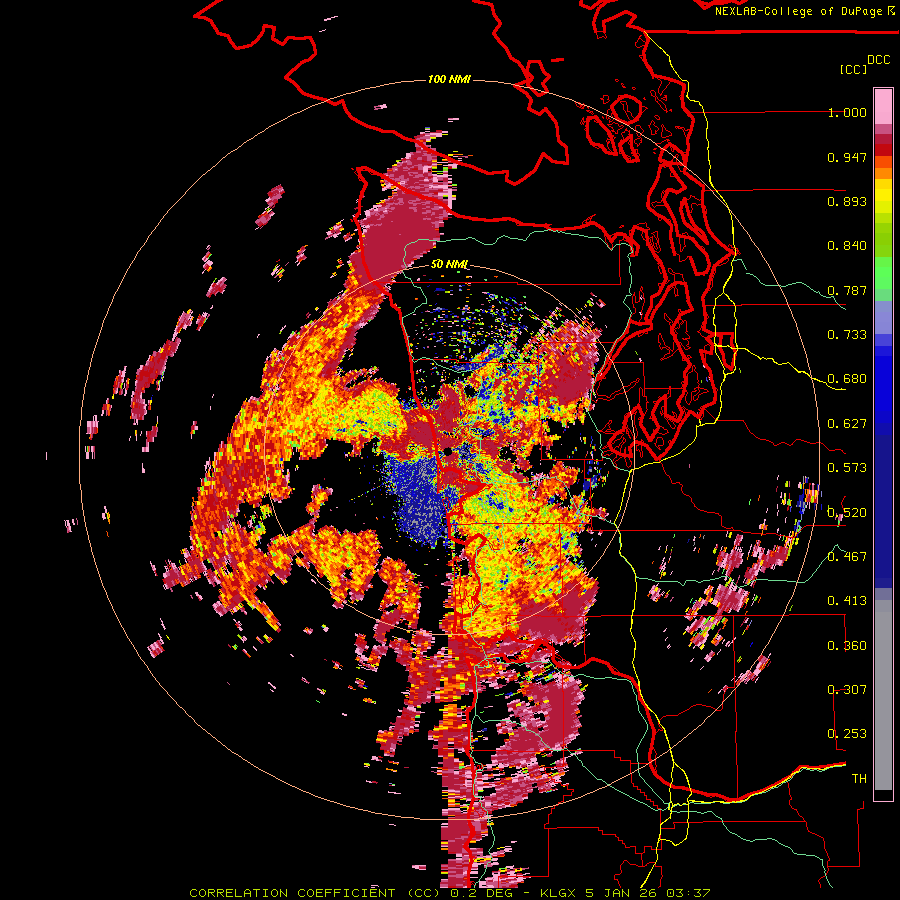900x900 pixels.
Task: Click the TH threshold label
Action: (x=859, y=778)
